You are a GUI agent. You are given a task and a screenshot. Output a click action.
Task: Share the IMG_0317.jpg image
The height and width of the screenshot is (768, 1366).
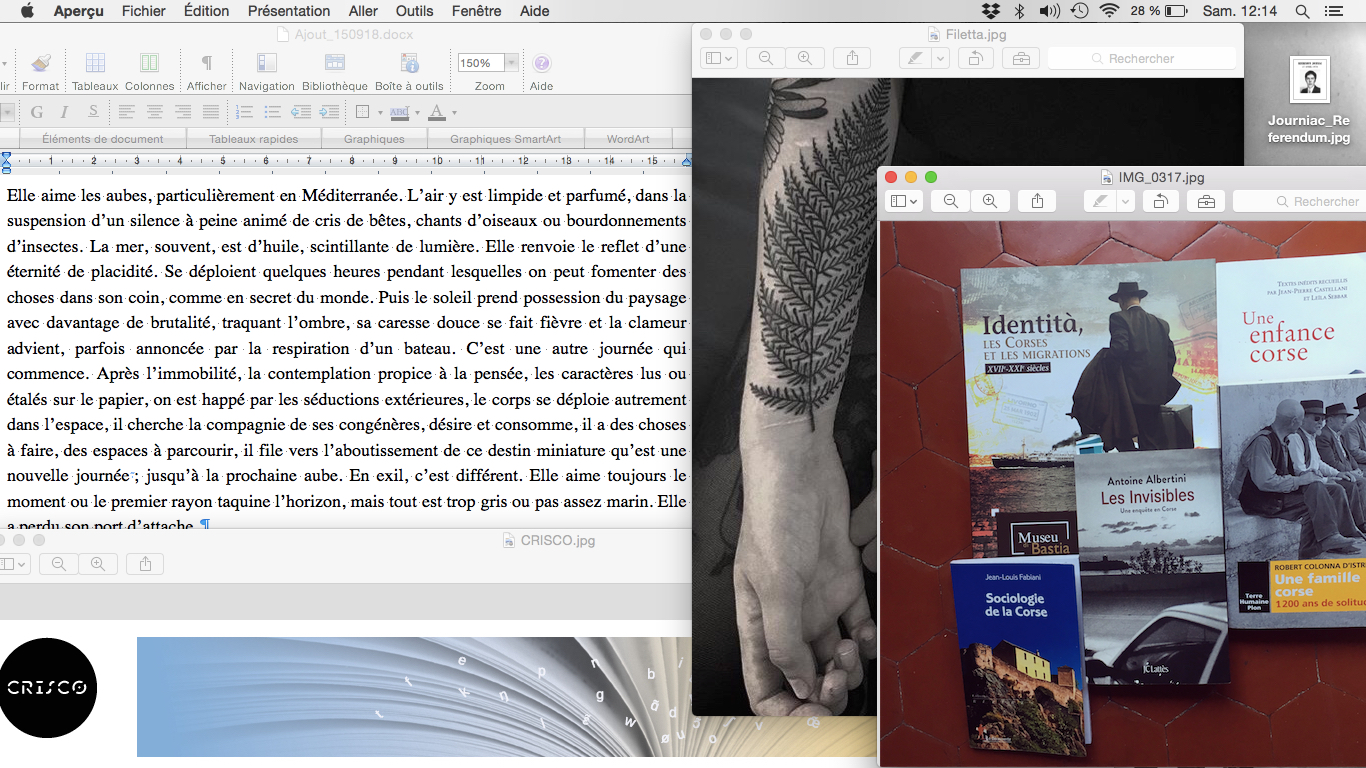(1037, 202)
